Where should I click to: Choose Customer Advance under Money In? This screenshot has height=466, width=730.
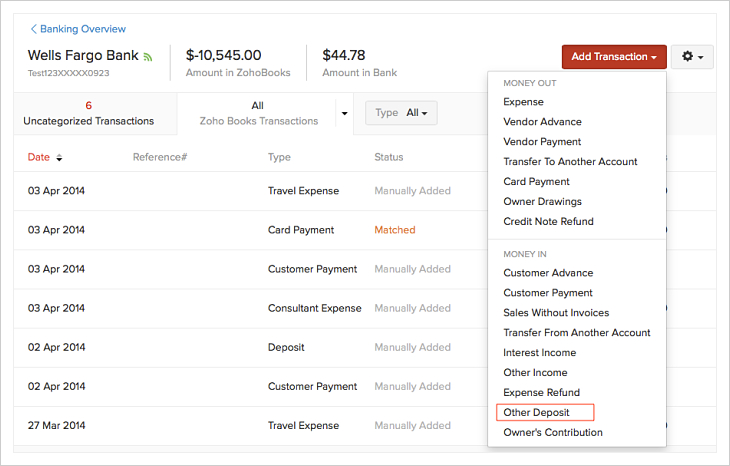pyautogui.click(x=548, y=273)
